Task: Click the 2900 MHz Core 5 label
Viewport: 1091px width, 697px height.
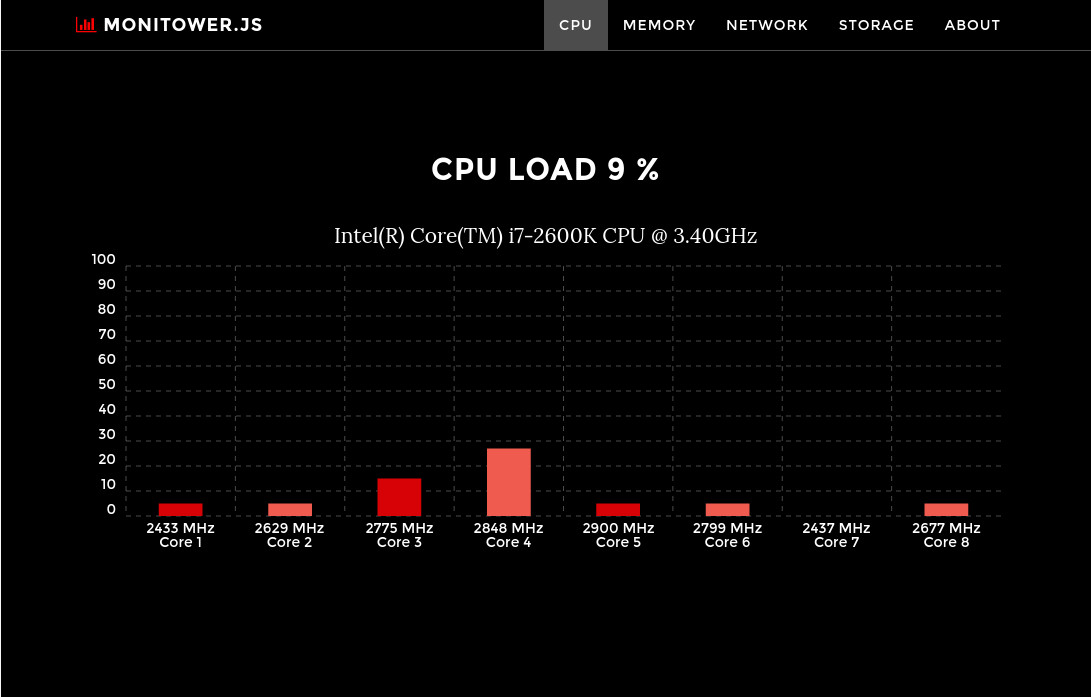Action: pyautogui.click(x=618, y=535)
